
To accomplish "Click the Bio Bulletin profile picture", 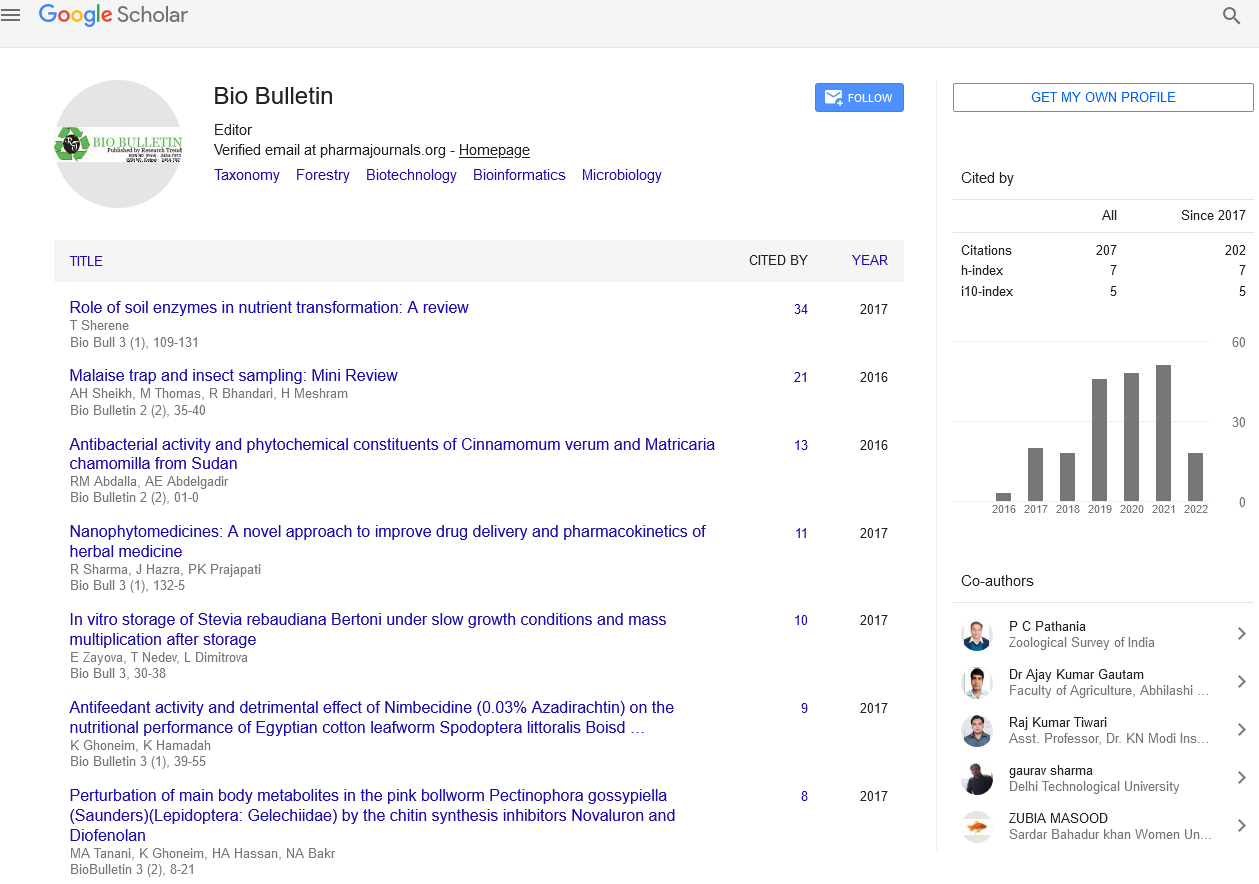I will pyautogui.click(x=118, y=144).
